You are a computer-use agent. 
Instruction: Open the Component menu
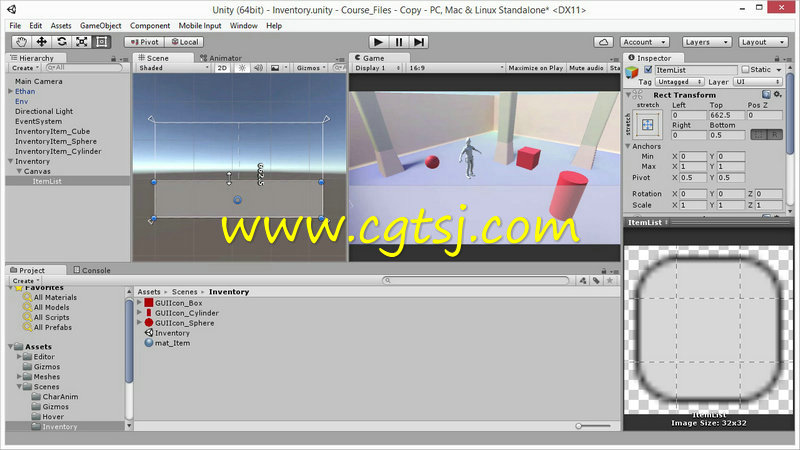[150, 26]
